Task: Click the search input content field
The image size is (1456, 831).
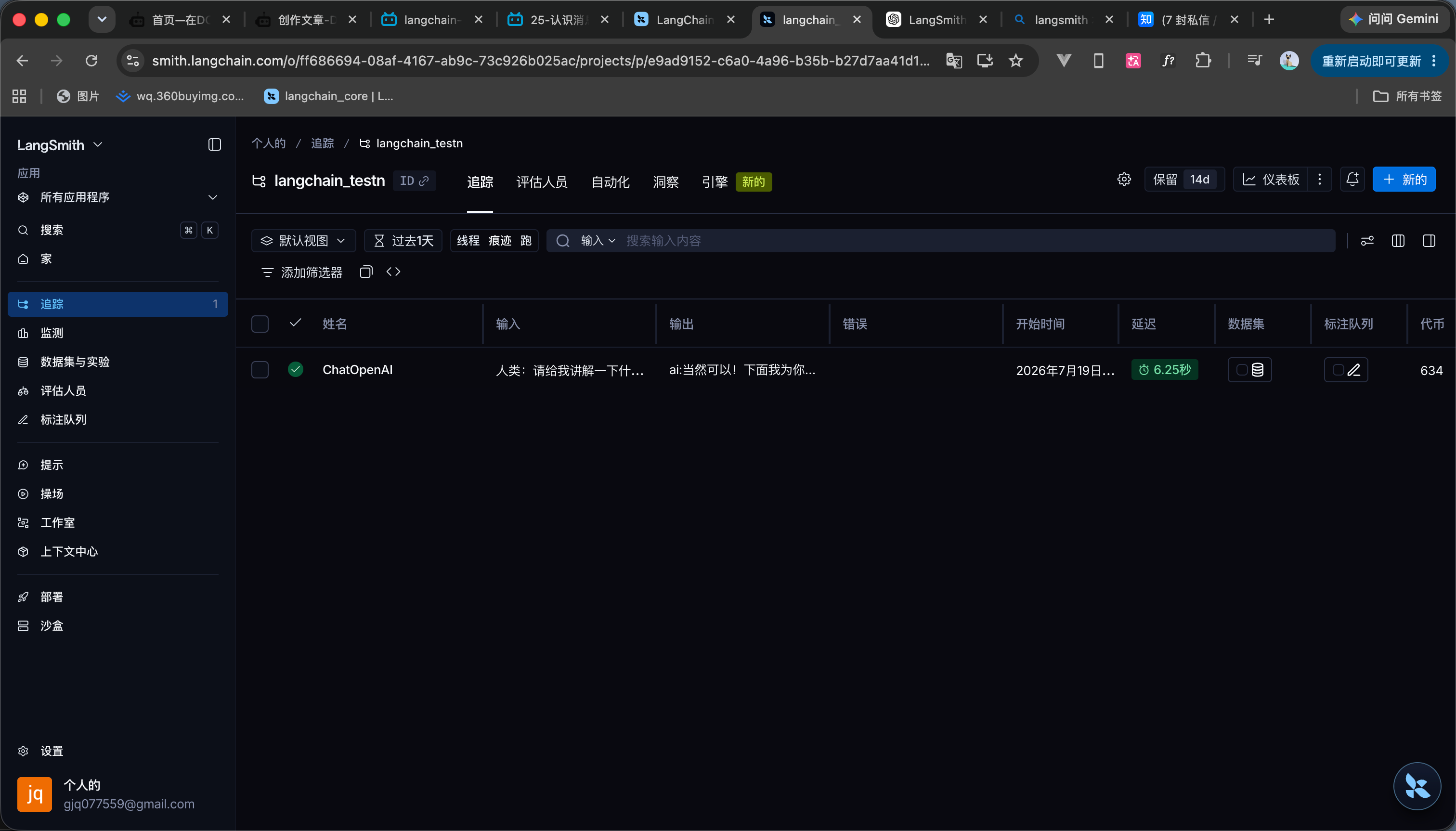Action: 977,241
